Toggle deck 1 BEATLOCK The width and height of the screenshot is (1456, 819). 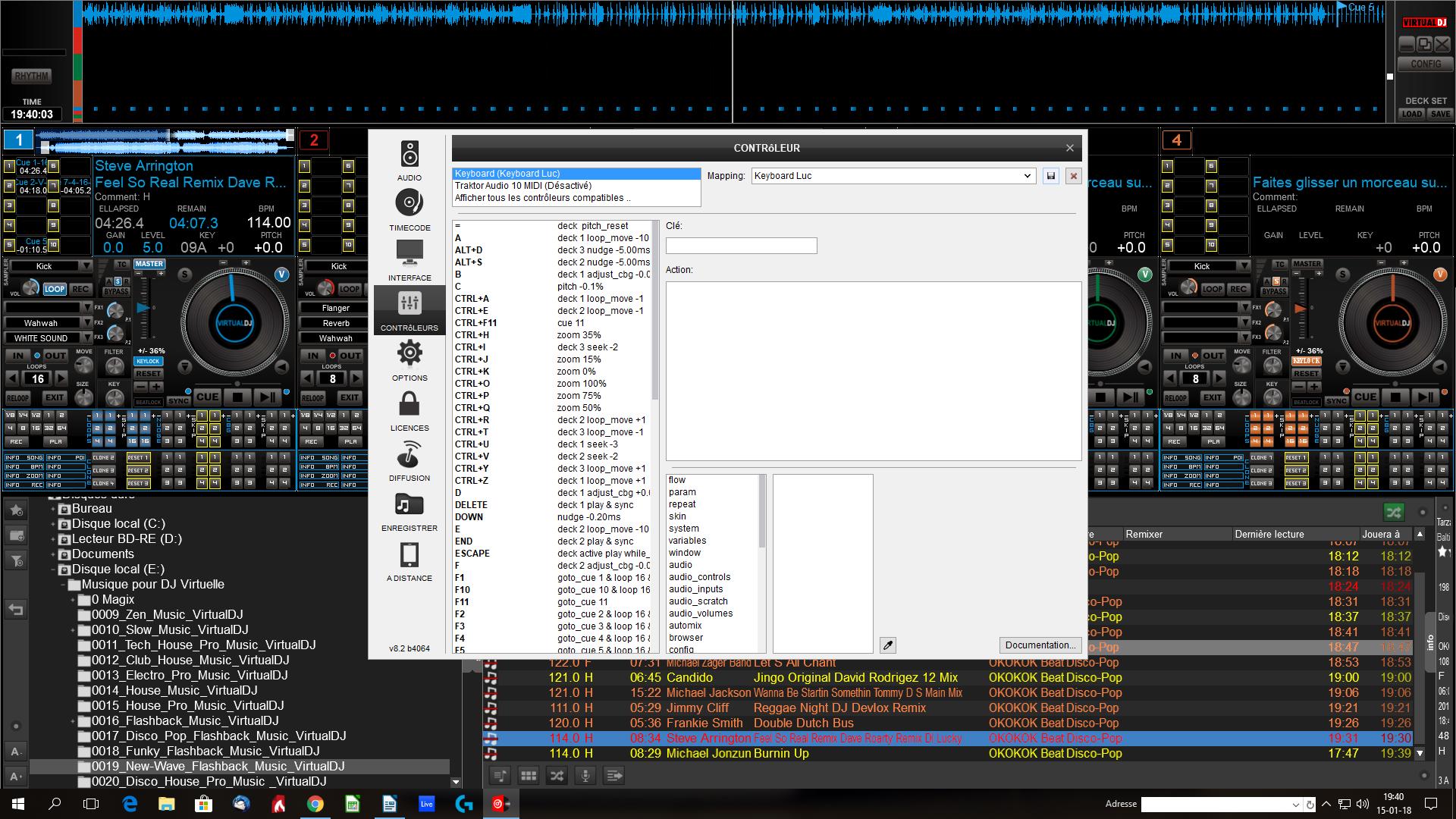point(149,402)
